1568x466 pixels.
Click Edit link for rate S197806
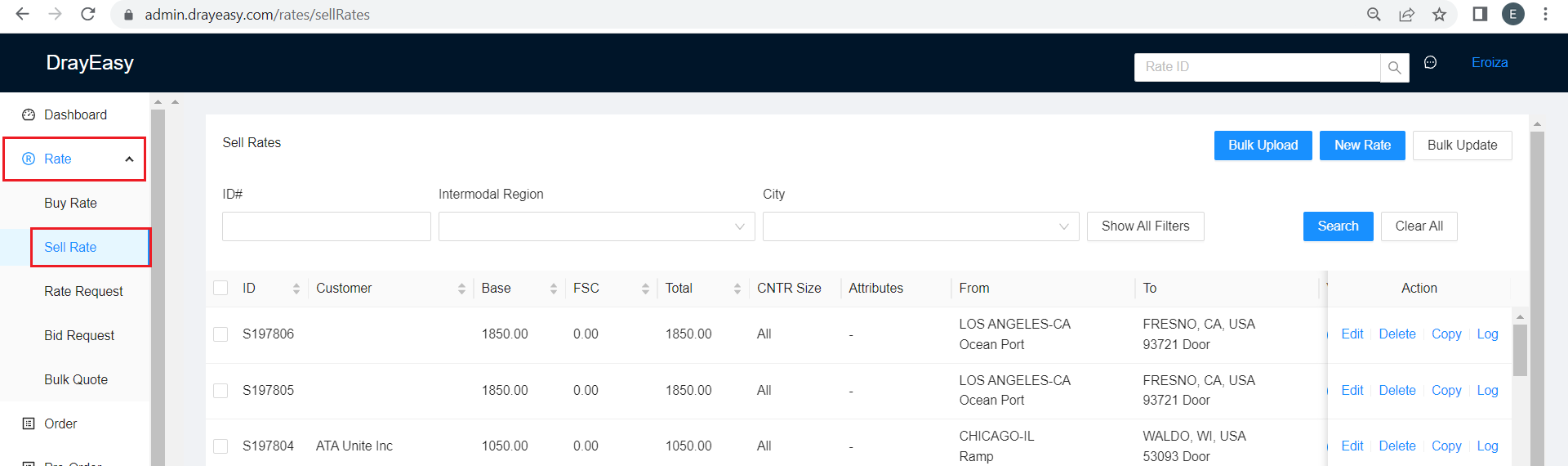pos(1352,334)
